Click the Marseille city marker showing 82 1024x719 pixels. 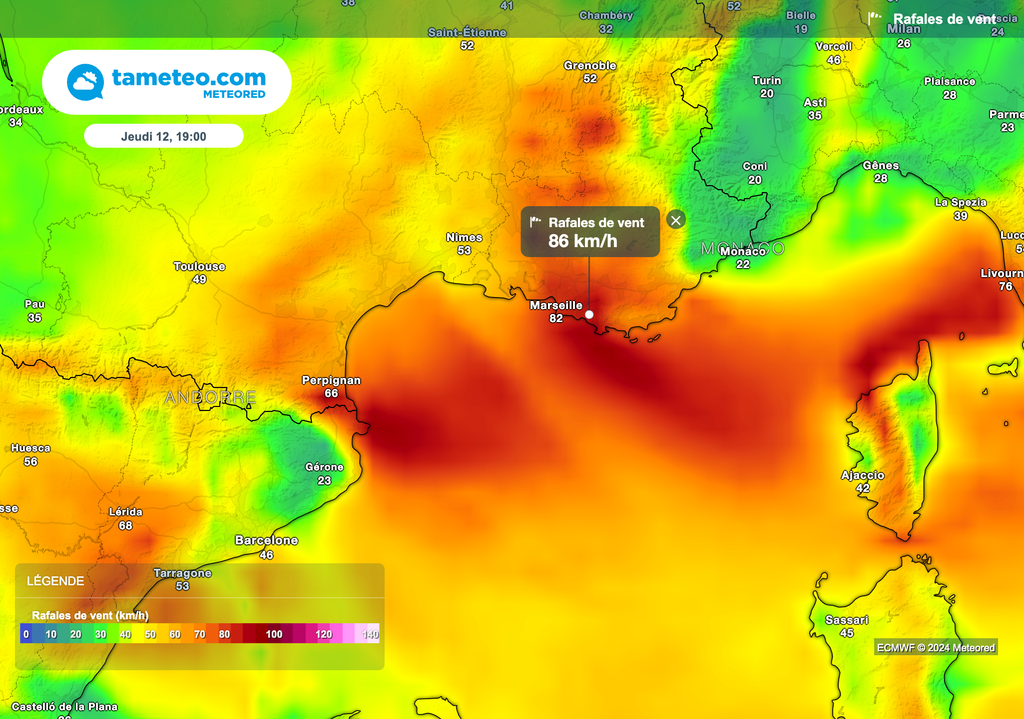pos(556,310)
